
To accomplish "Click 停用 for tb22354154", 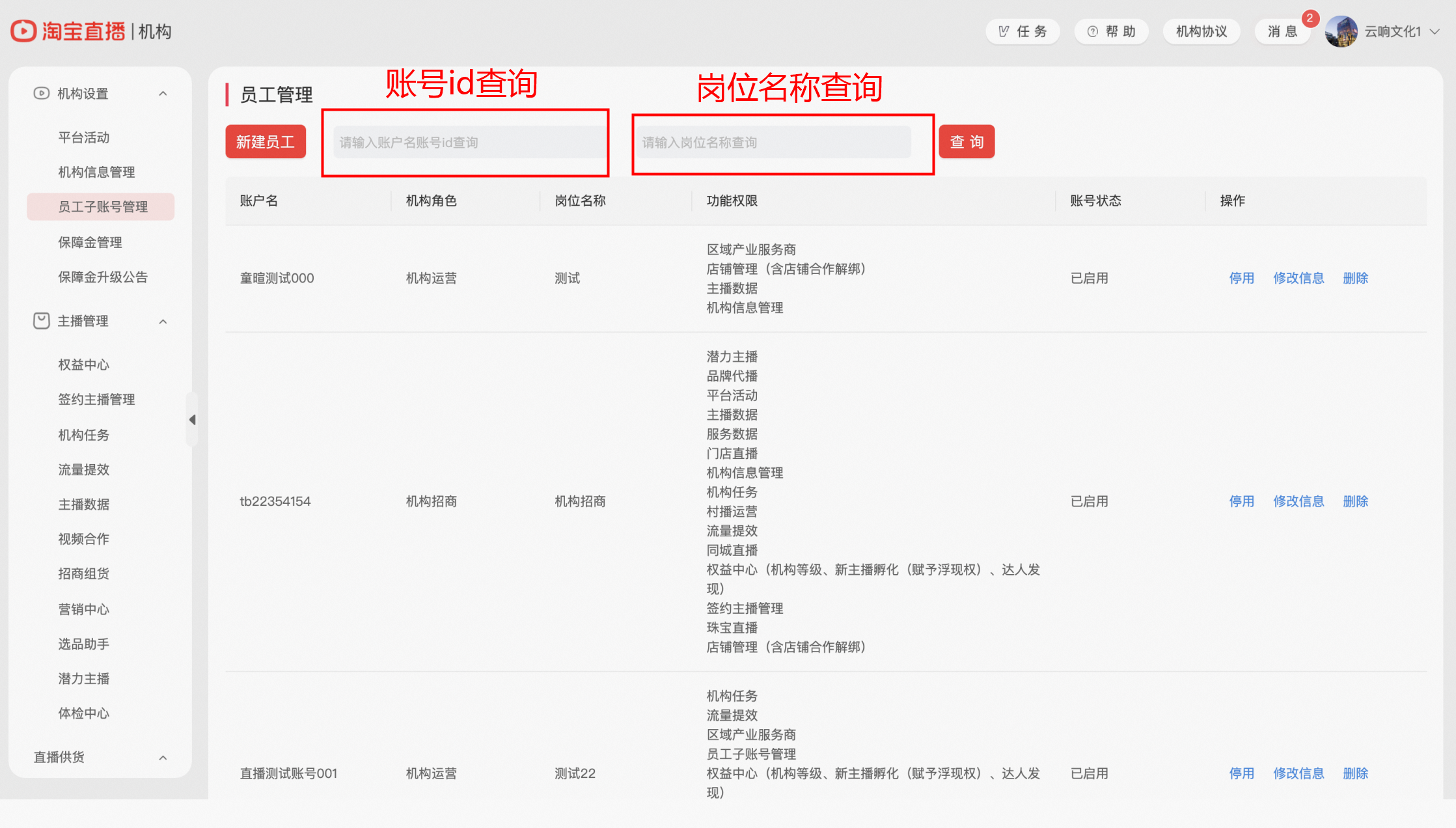I will pos(1241,501).
